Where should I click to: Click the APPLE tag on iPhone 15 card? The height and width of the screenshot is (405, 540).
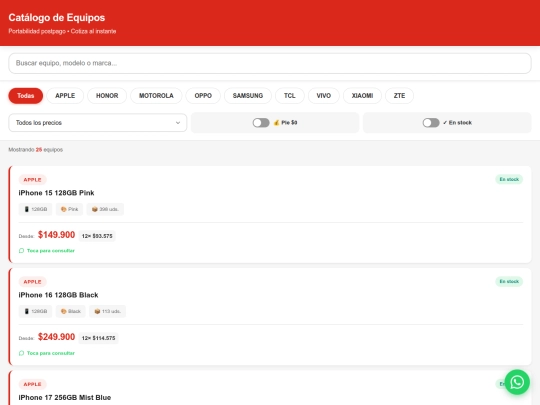coord(32,180)
